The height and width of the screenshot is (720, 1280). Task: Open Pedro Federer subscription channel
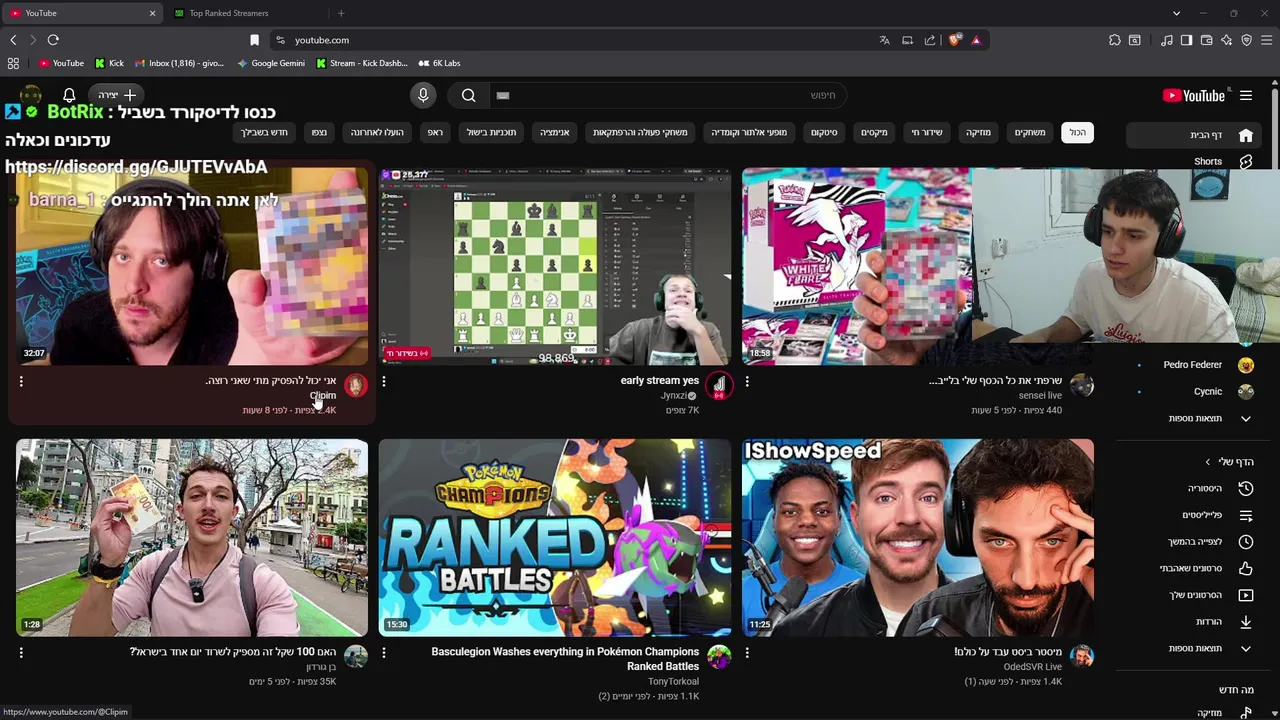point(1192,365)
